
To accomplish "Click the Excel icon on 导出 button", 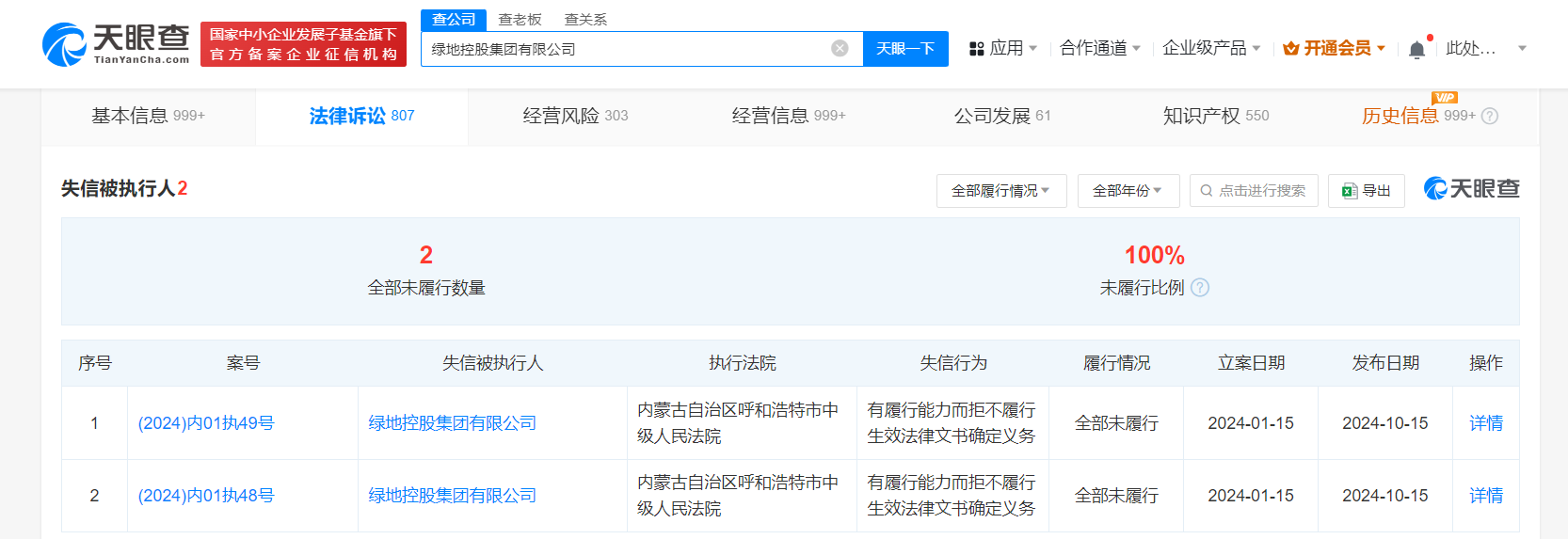I will click(1350, 191).
